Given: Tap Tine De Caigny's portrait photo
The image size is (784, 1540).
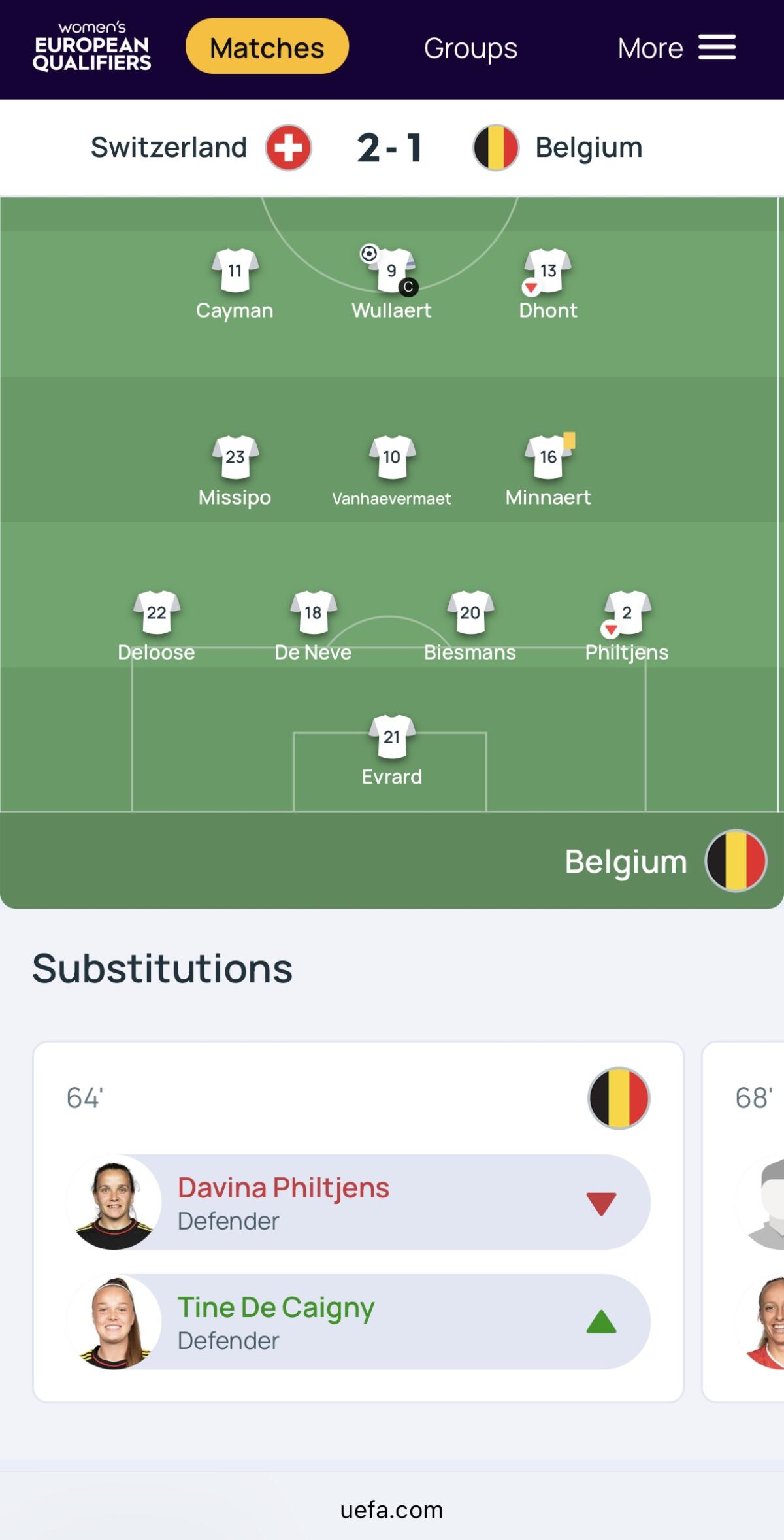Looking at the screenshot, I should pos(114,1322).
